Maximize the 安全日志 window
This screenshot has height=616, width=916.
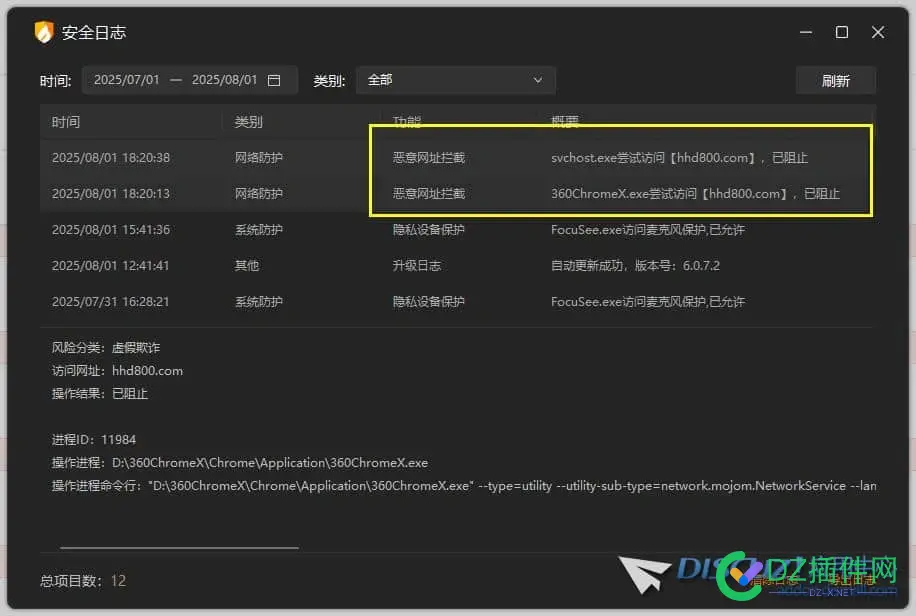[841, 31]
